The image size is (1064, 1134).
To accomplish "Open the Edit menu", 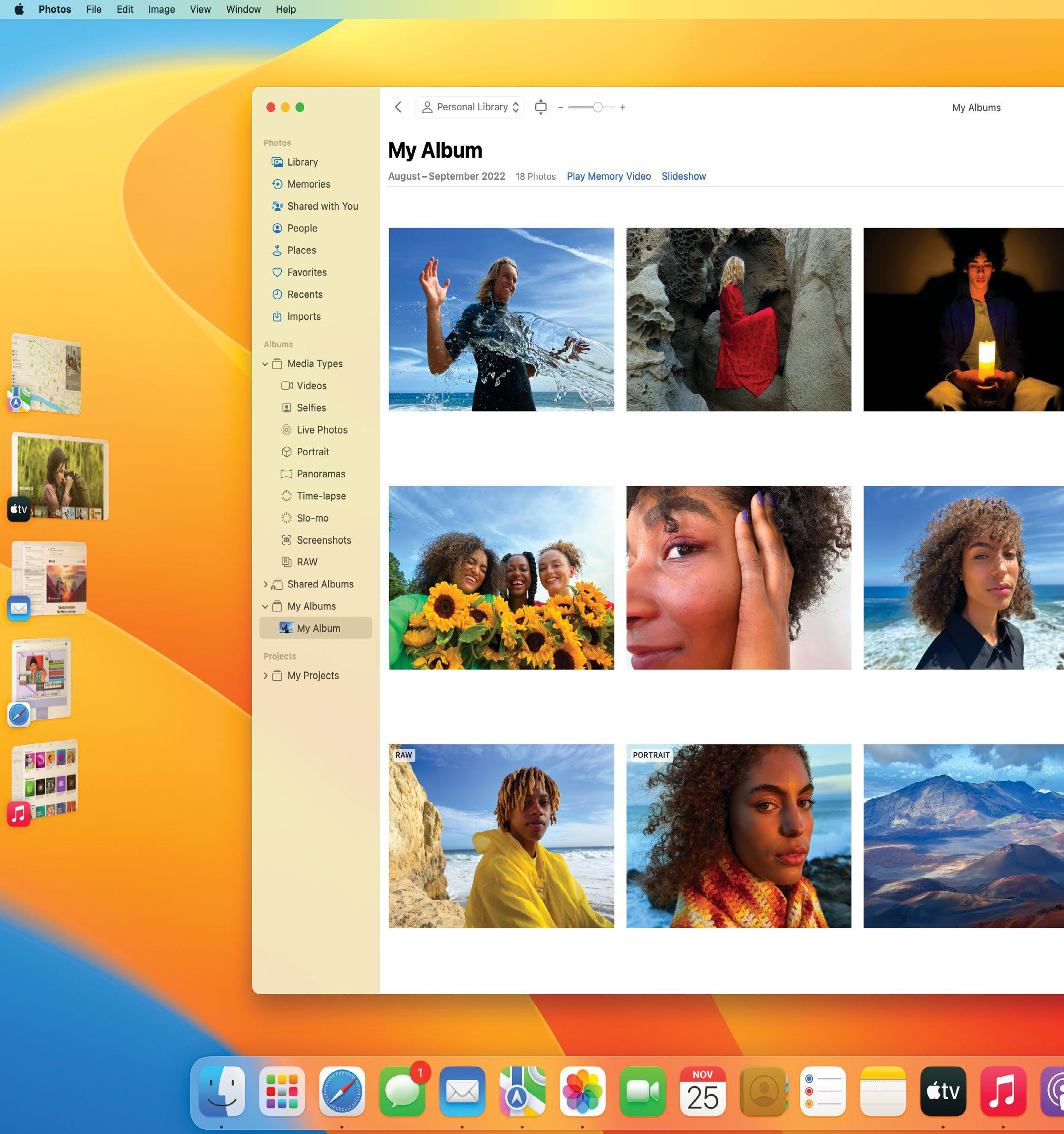I will pos(125,9).
